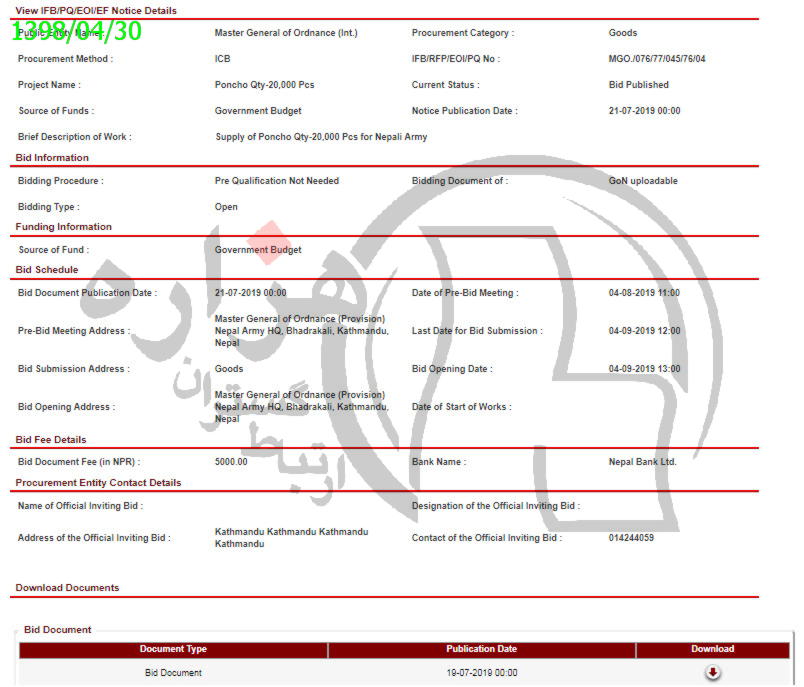Click the contact number 014244059

point(631,538)
